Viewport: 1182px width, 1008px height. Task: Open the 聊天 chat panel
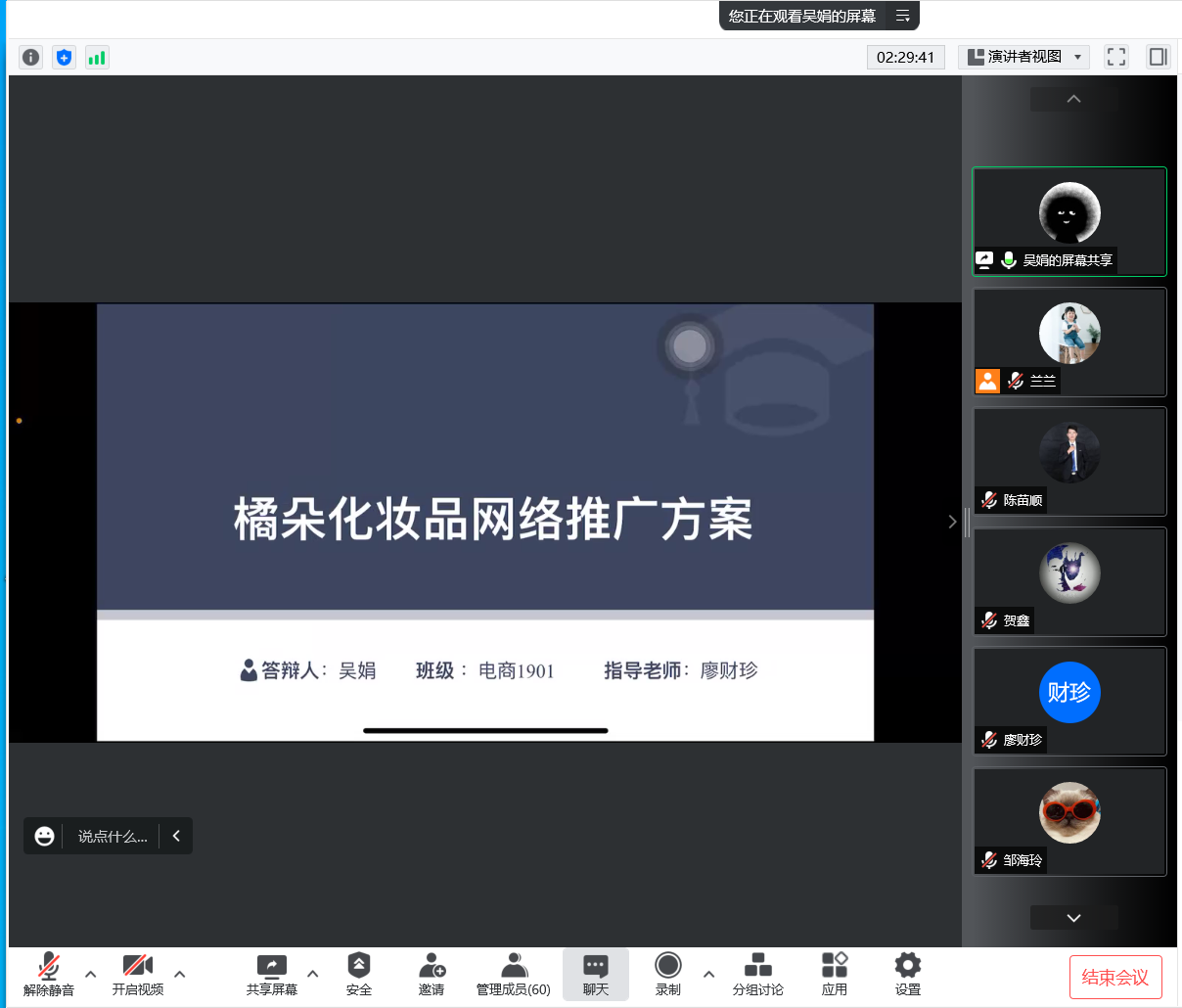[x=596, y=975]
